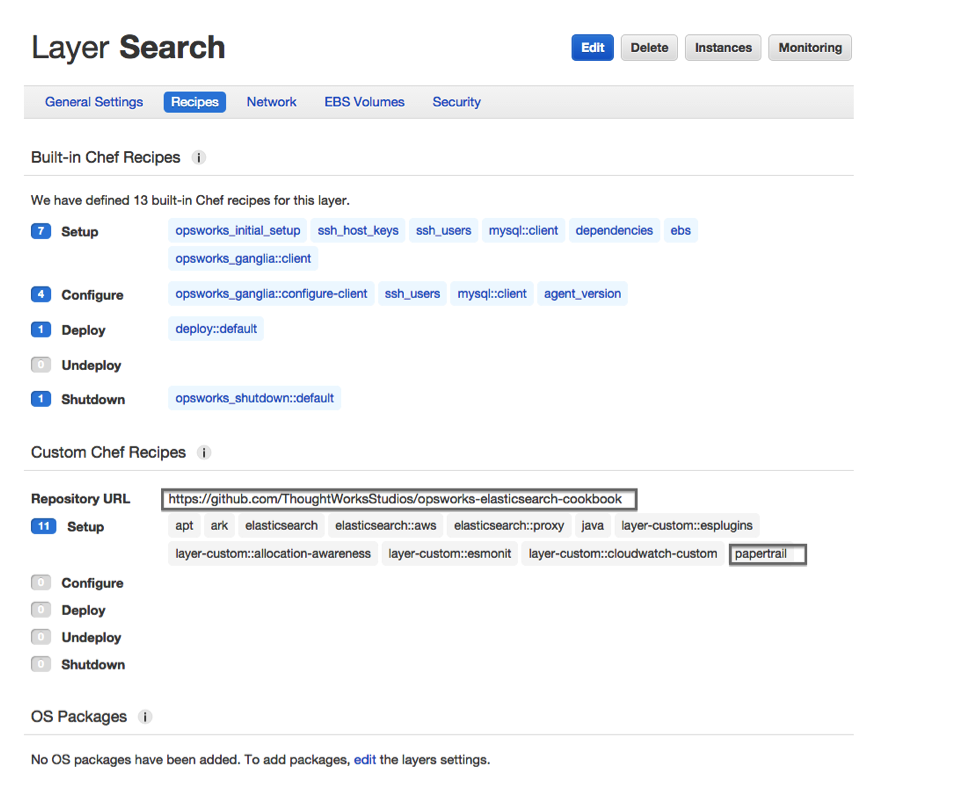Click the agent_version recipe link
The width and height of the screenshot is (977, 796).
(x=582, y=294)
